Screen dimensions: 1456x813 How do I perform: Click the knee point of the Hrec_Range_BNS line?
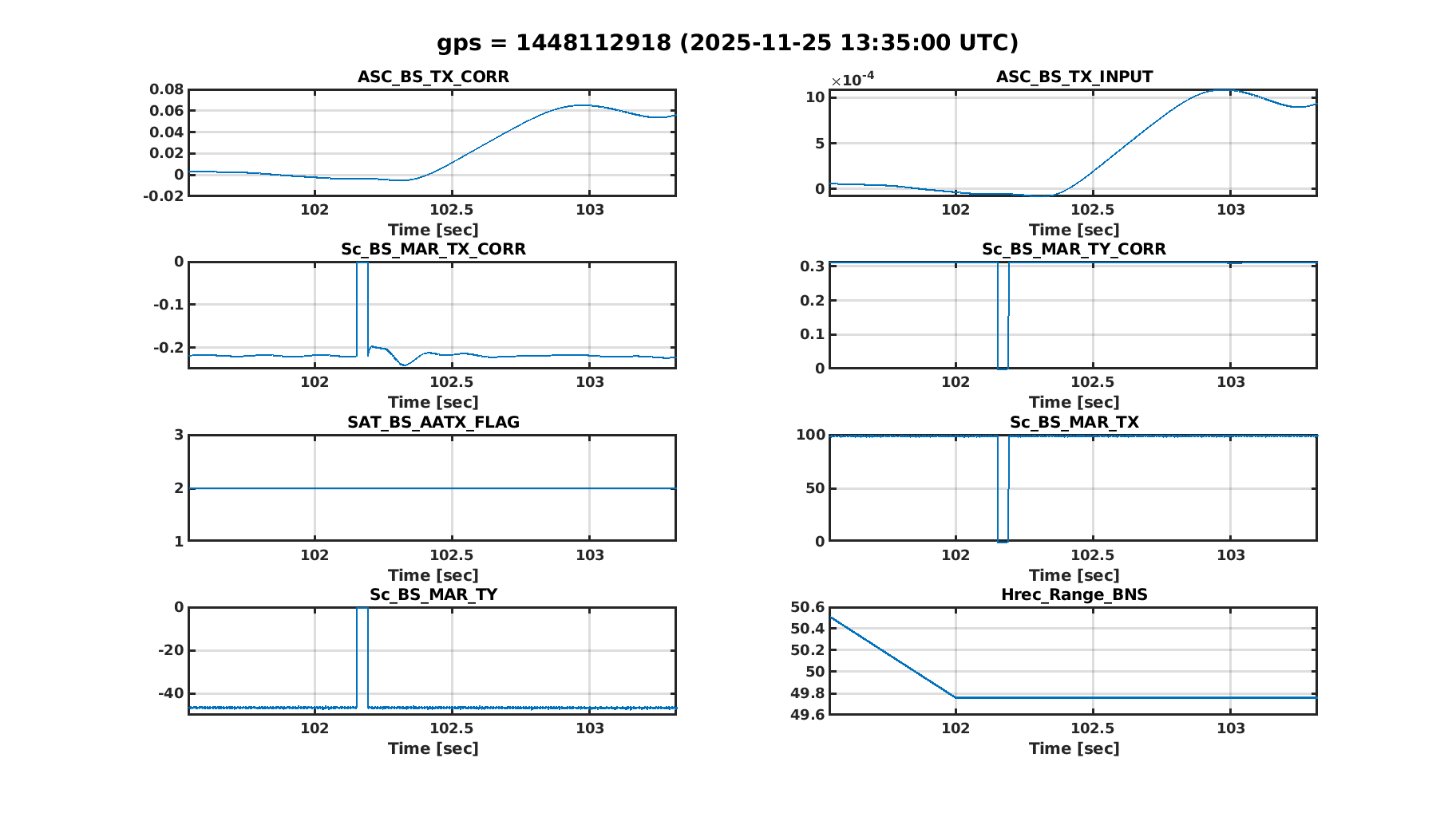(x=955, y=697)
